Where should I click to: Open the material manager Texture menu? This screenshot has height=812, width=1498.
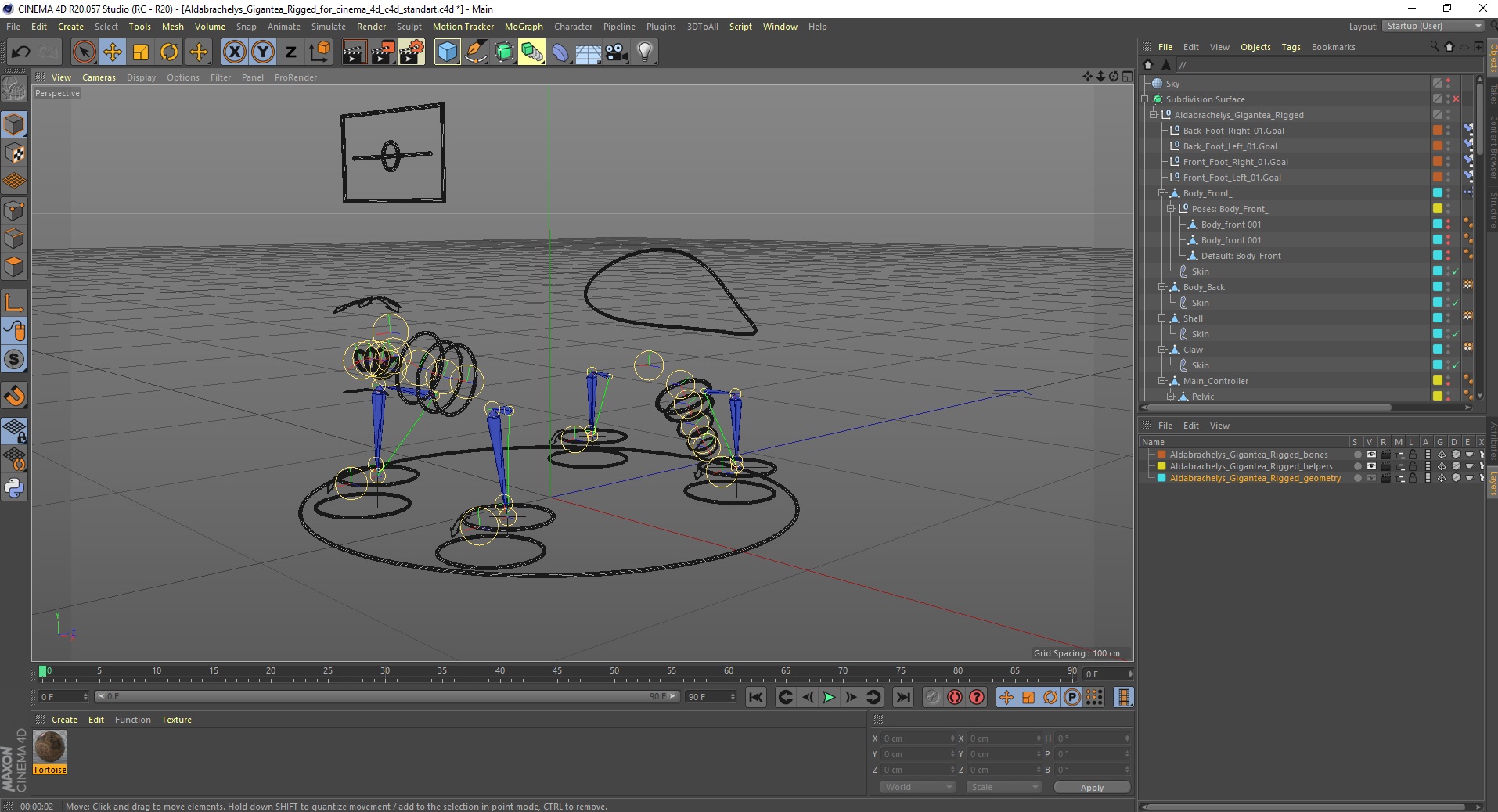(176, 720)
